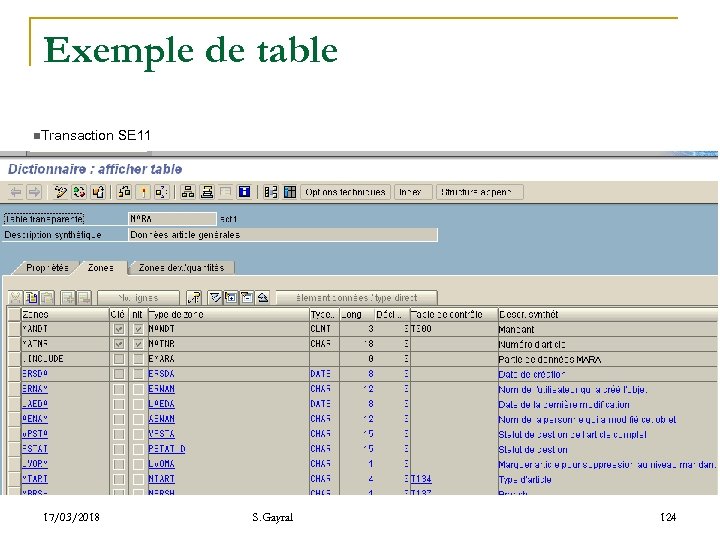The image size is (720, 540).
Task: Toggle initial checkbox for MANDT row
Action: (138, 329)
